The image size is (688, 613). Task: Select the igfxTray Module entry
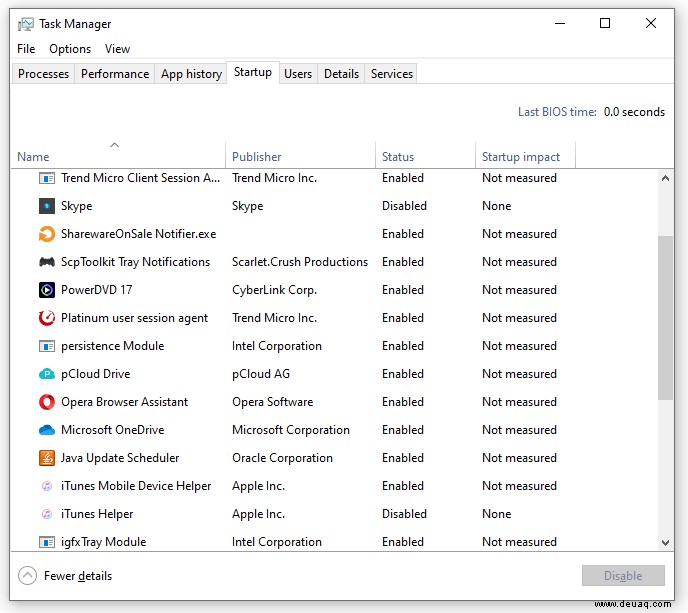coord(103,542)
